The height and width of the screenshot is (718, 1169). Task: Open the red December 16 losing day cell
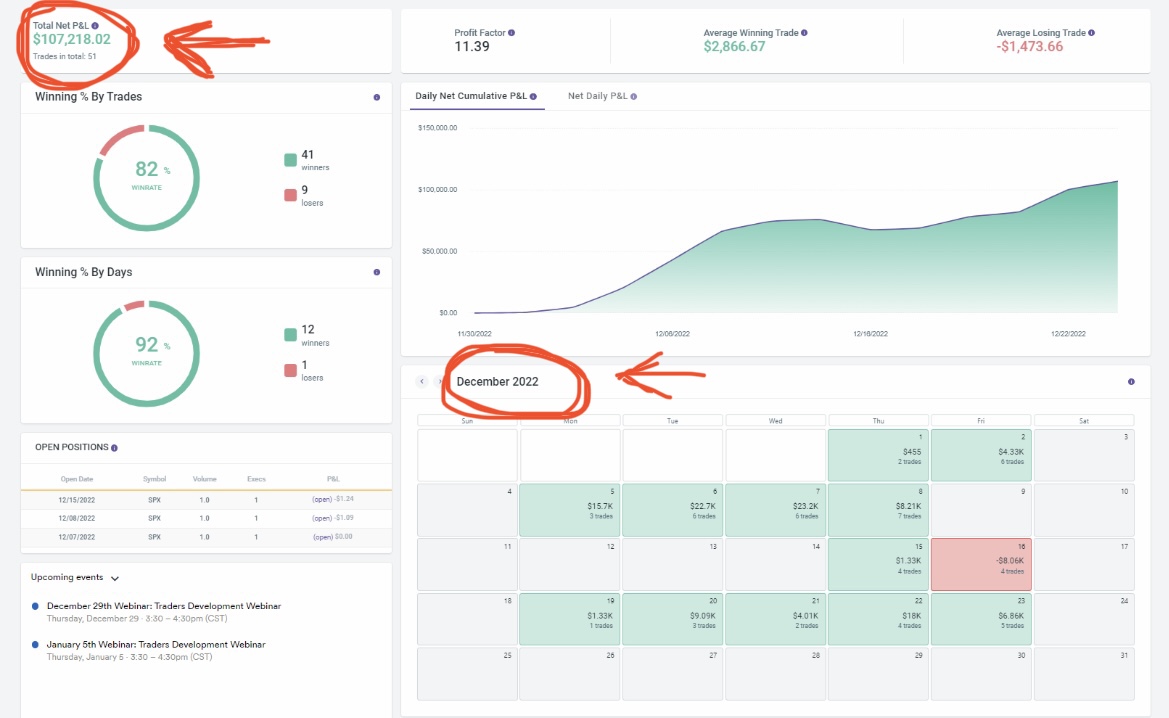pyautogui.click(x=980, y=564)
